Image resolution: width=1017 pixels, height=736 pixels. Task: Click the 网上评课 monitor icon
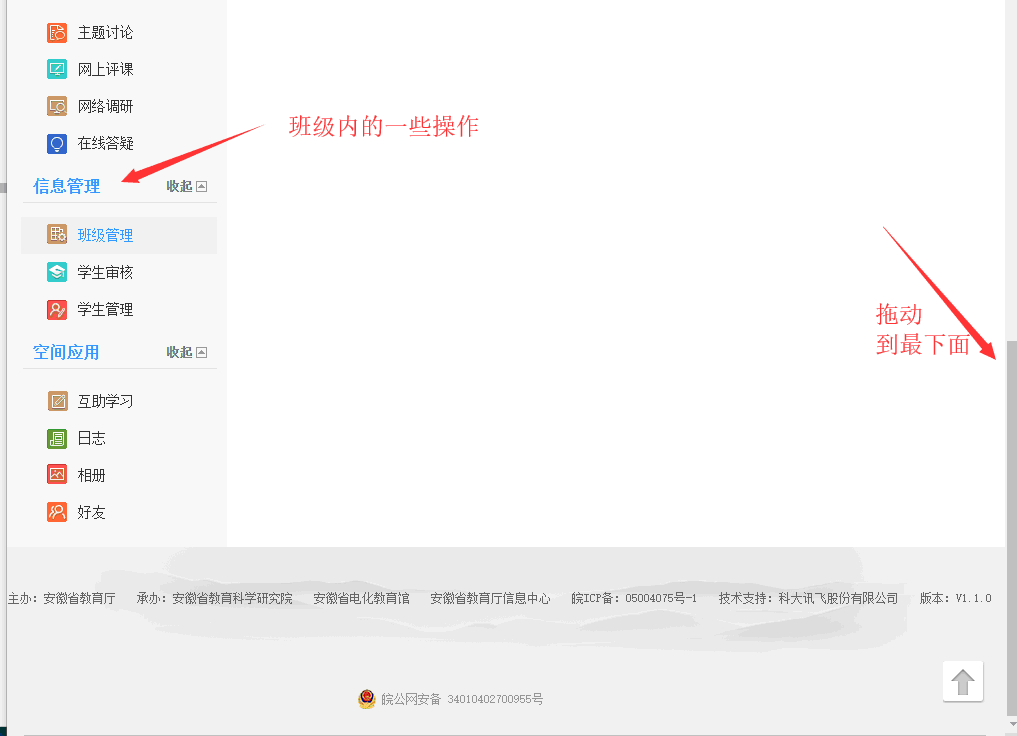pos(57,69)
